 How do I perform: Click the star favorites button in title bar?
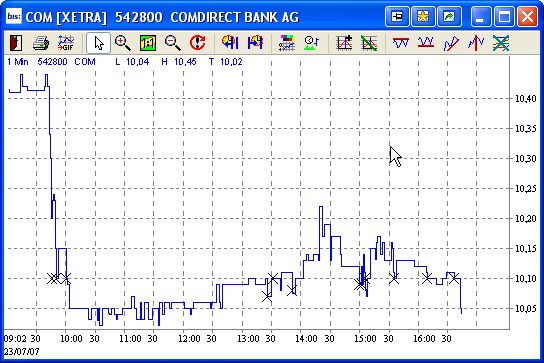pos(423,16)
